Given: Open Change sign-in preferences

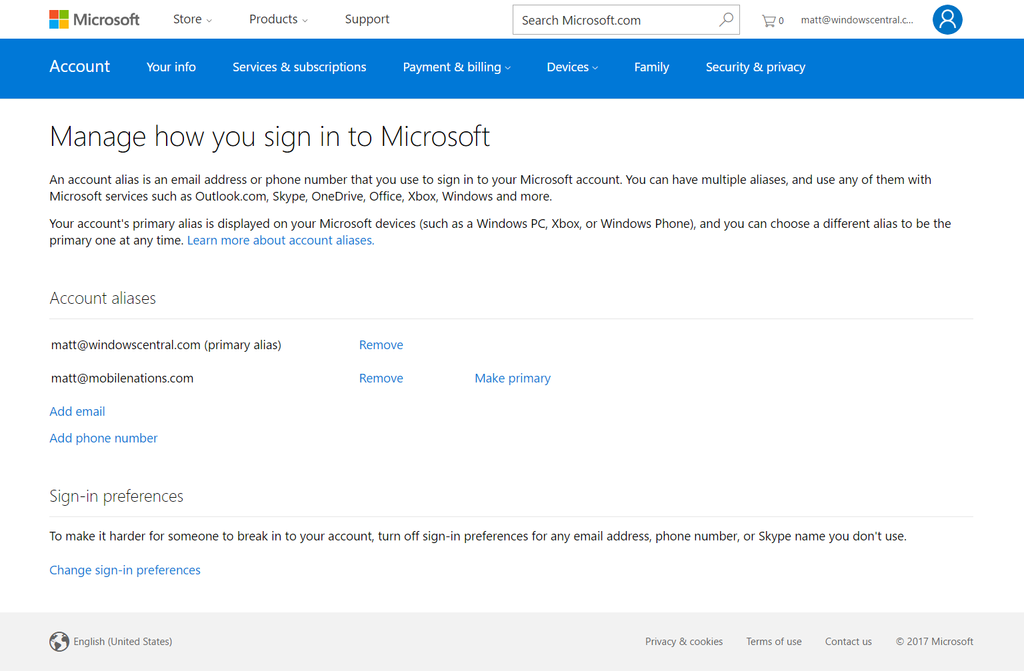Looking at the screenshot, I should 124,570.
